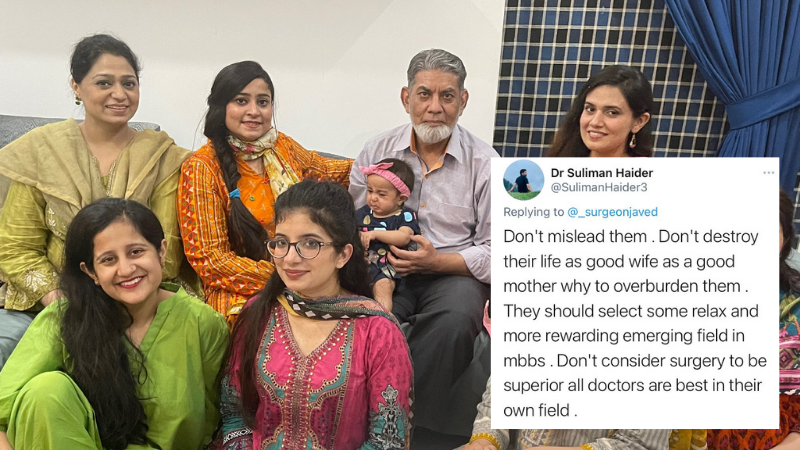Open the @_surgeonjaved mention link

[612, 212]
